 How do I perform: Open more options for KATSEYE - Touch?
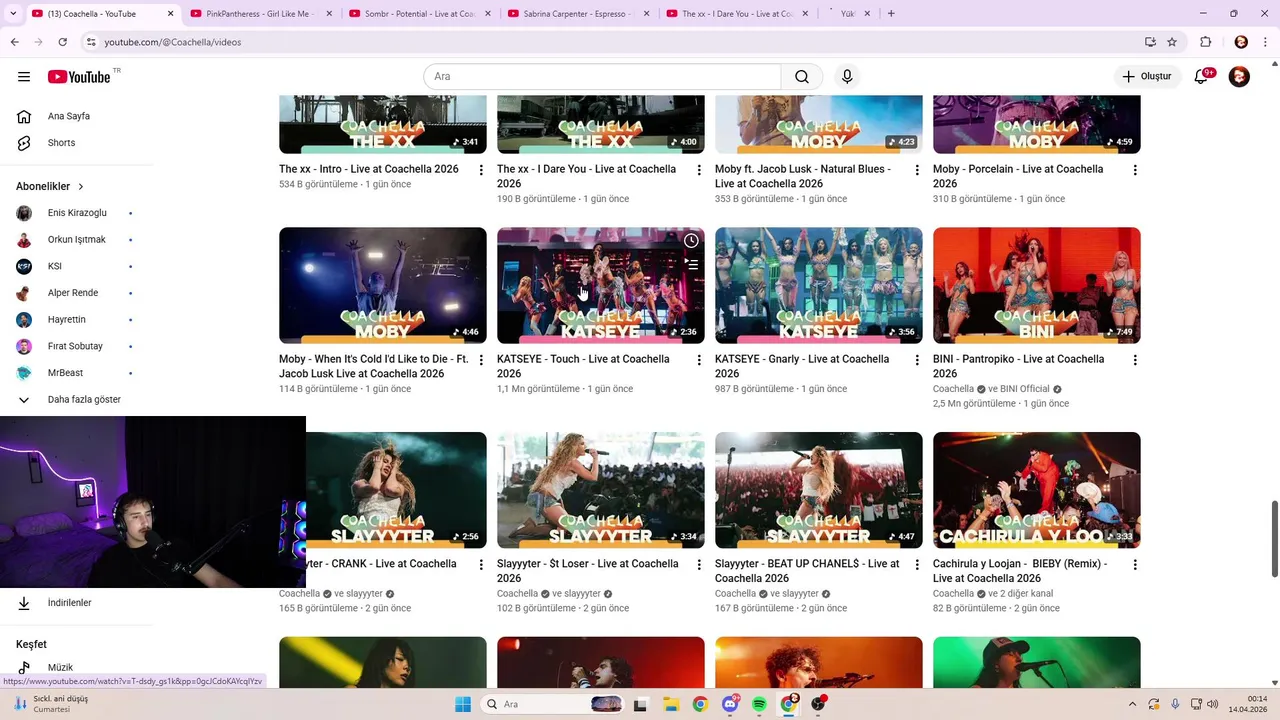click(x=699, y=360)
